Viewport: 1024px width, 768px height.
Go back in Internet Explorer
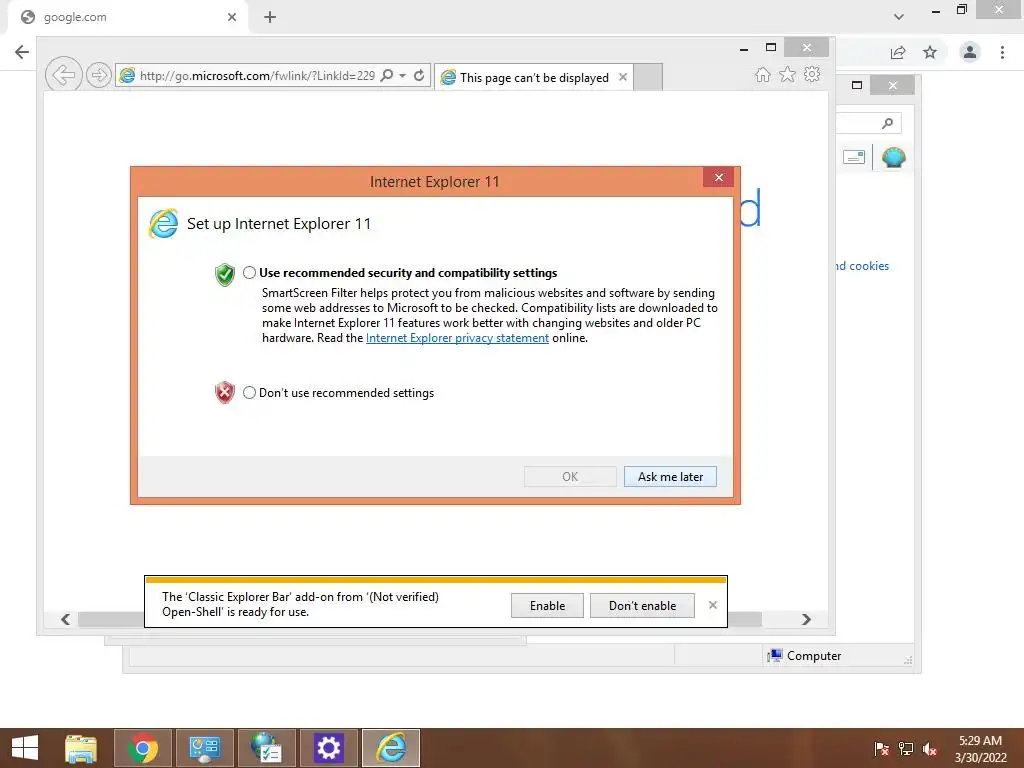(x=63, y=75)
